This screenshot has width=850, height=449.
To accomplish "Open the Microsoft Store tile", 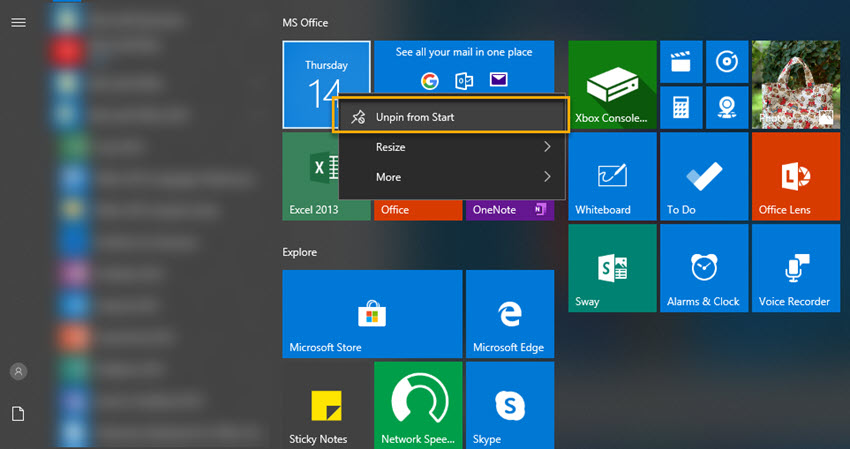I will (x=372, y=314).
